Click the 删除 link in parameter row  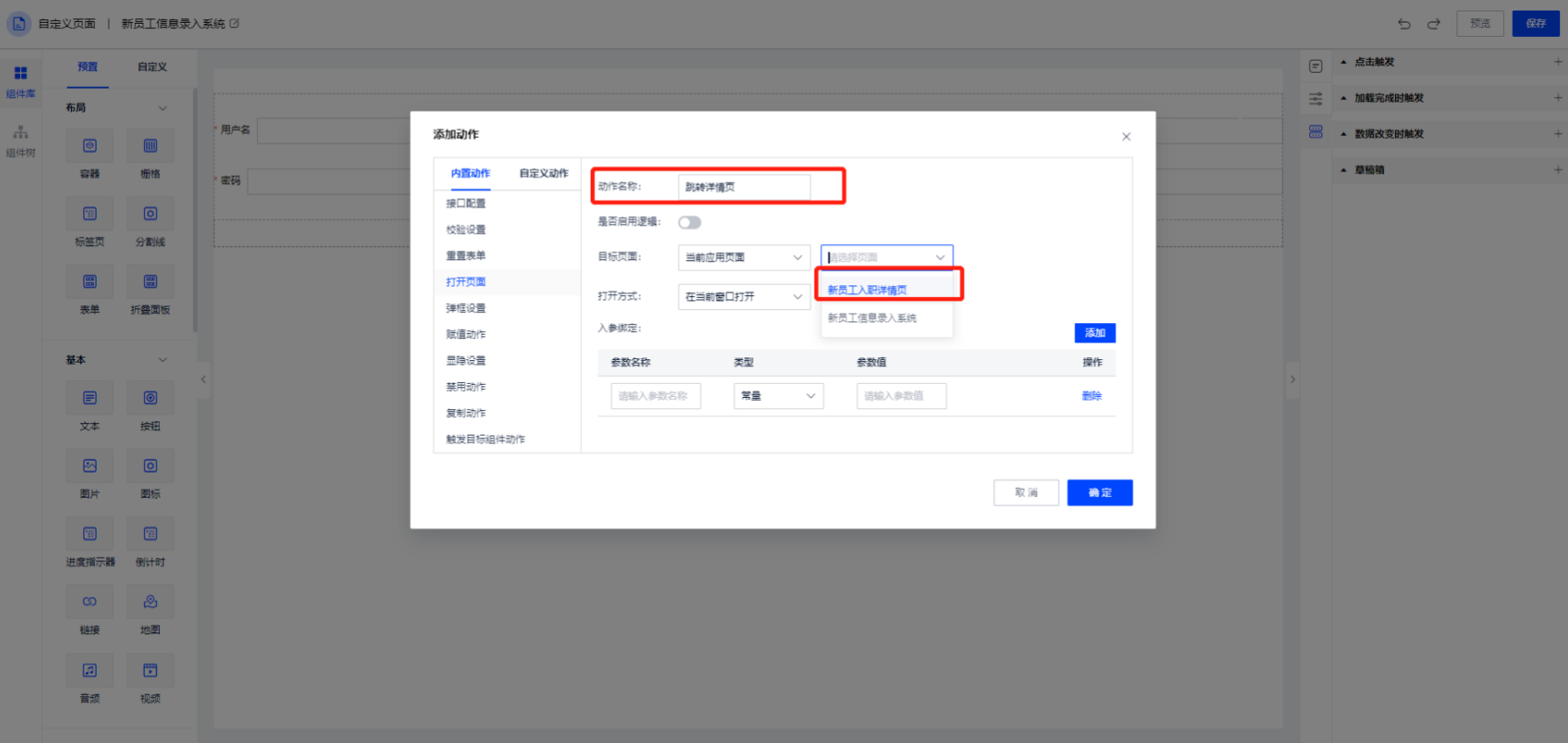click(x=1091, y=396)
